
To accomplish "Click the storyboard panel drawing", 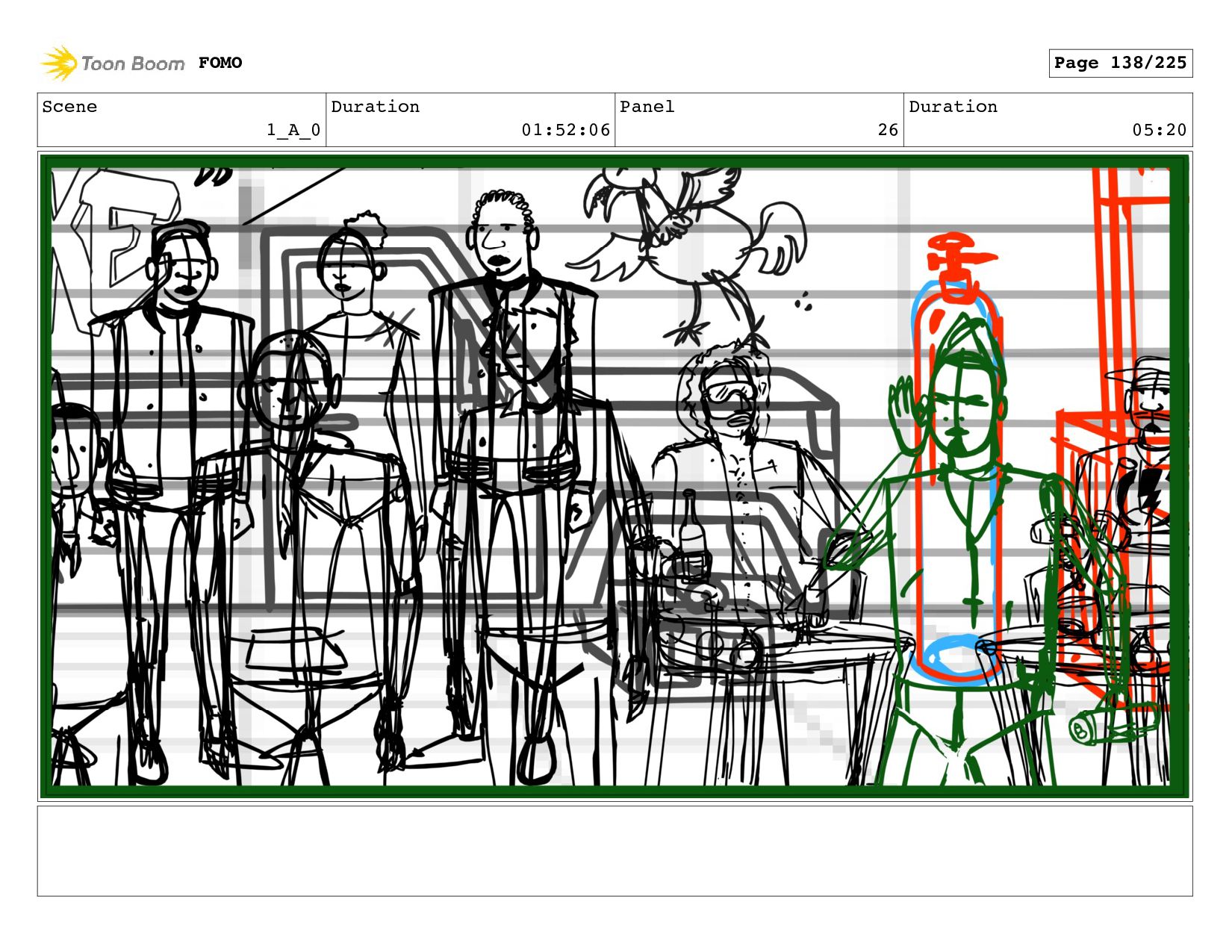I will tap(615, 476).
